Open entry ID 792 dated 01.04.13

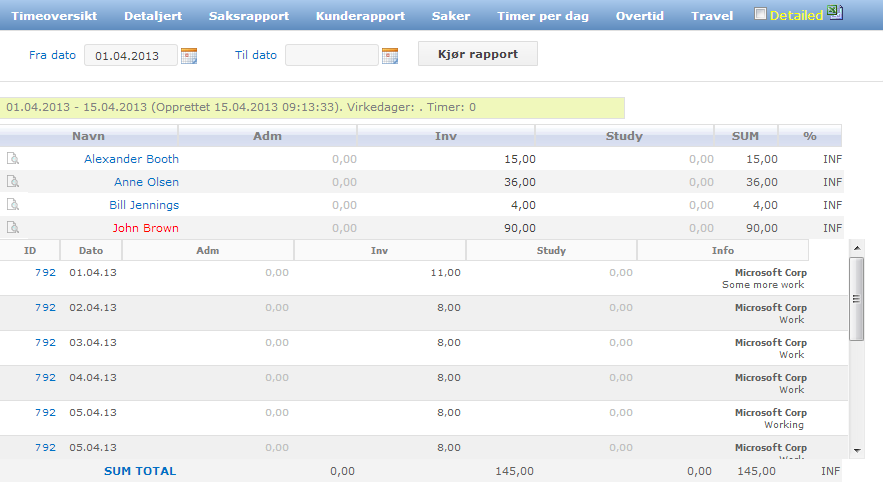pyautogui.click(x=45, y=272)
